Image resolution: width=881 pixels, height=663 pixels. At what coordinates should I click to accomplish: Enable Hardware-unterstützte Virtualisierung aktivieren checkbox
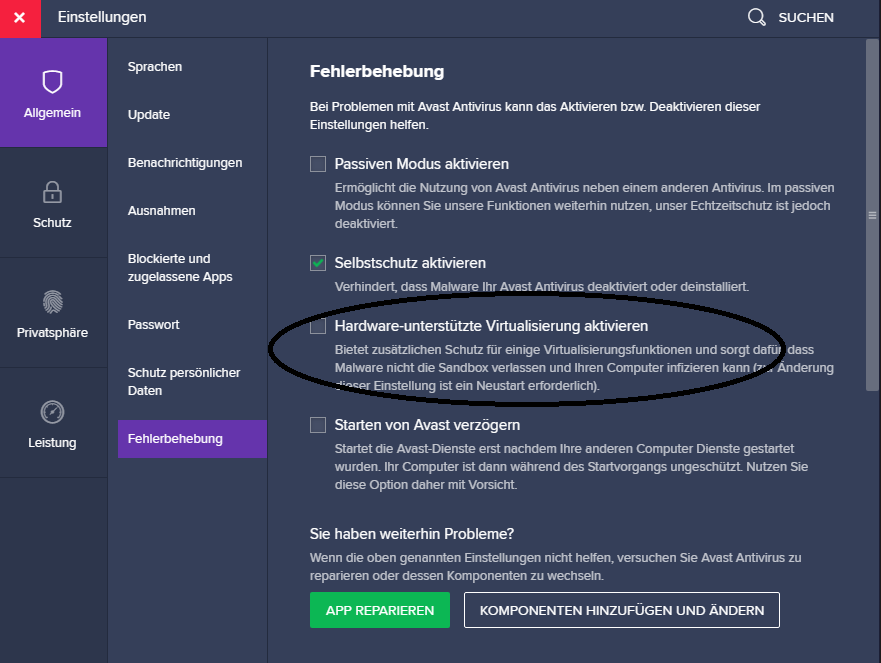click(318, 326)
